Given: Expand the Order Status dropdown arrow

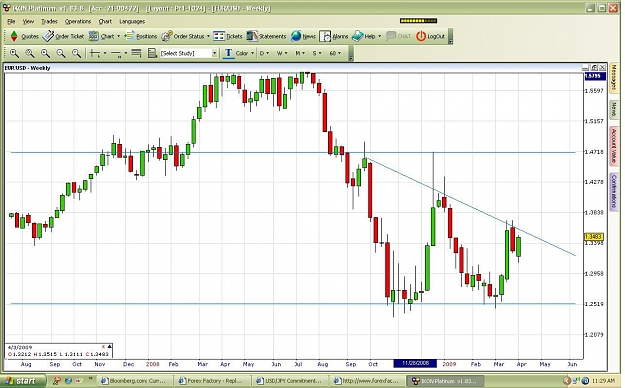Looking at the screenshot, I should pyautogui.click(x=208, y=36).
